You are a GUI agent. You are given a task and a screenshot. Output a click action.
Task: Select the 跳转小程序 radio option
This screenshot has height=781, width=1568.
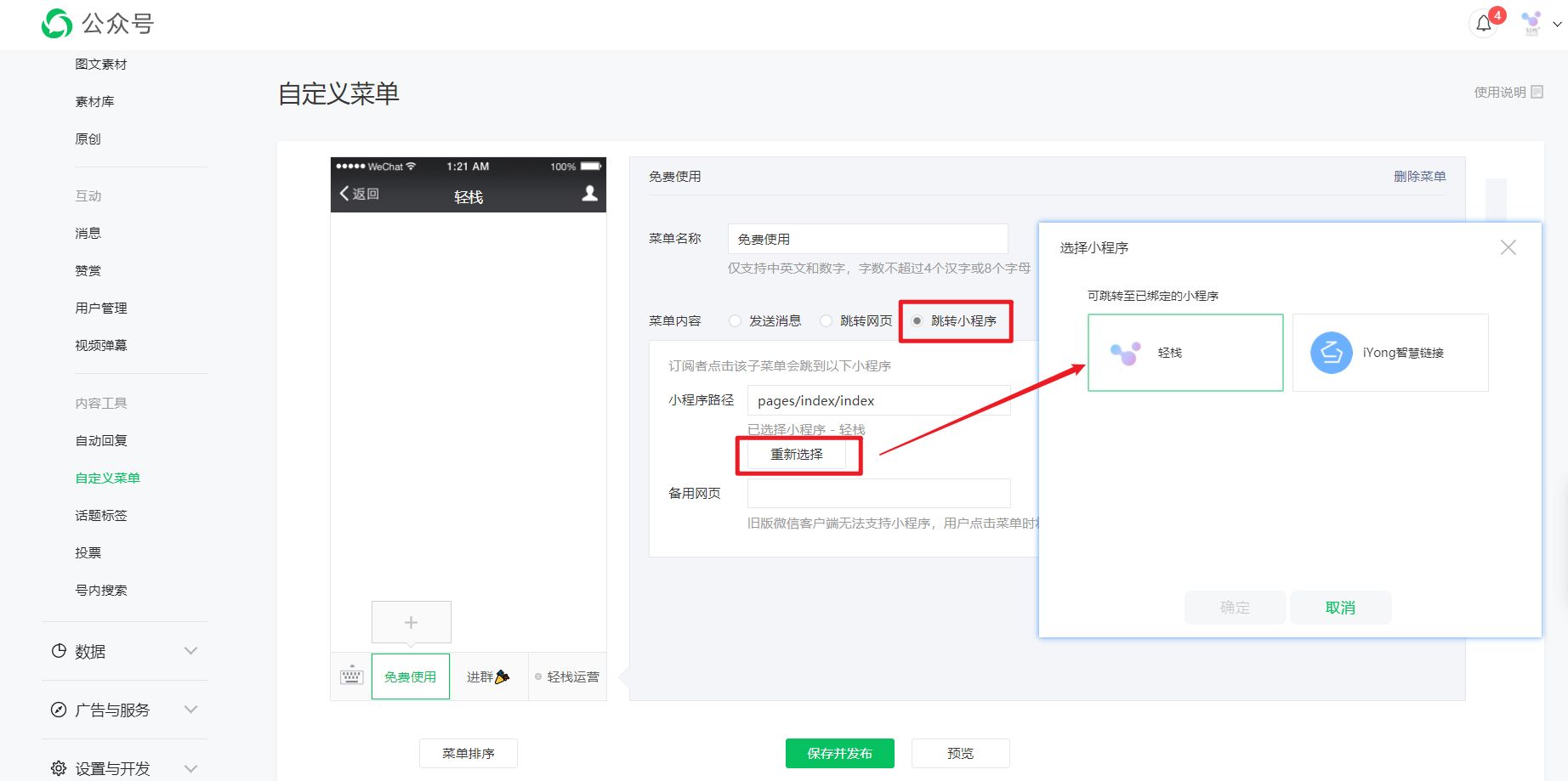[917, 320]
